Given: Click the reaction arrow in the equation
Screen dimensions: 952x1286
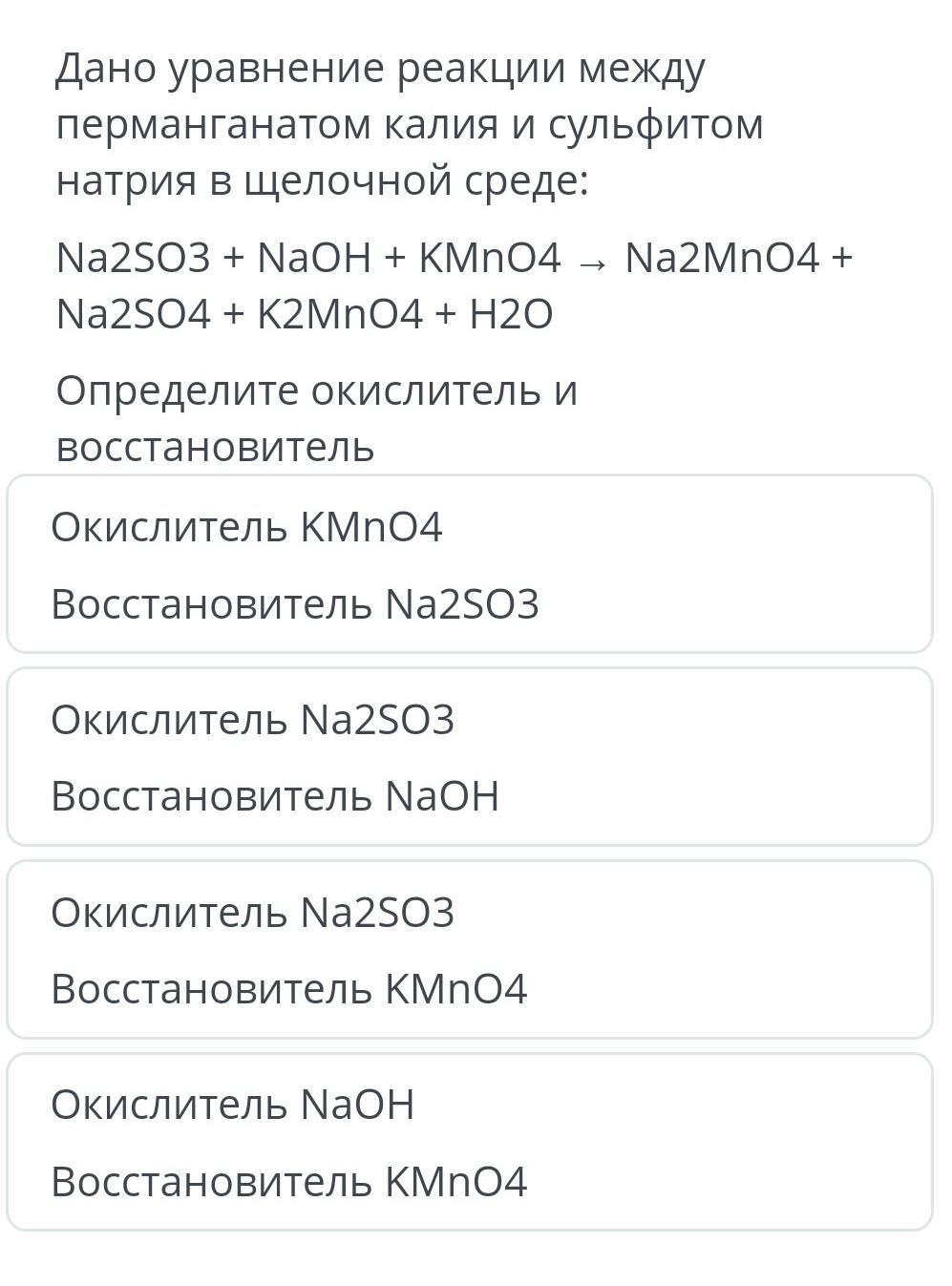Looking at the screenshot, I should [592, 261].
